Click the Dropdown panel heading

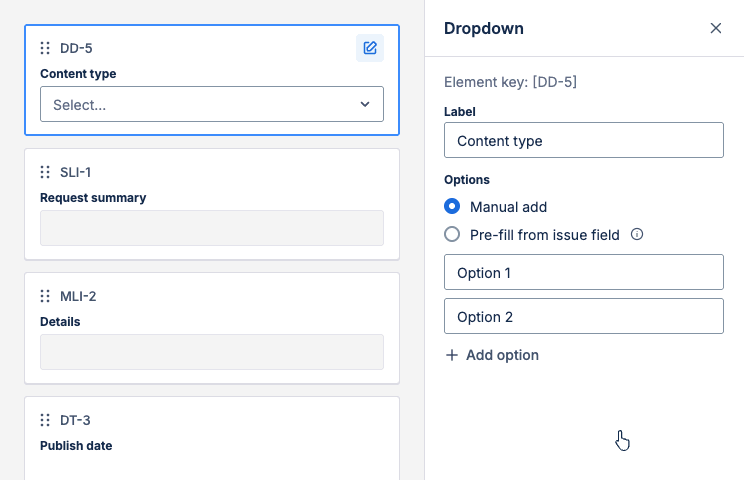(484, 28)
